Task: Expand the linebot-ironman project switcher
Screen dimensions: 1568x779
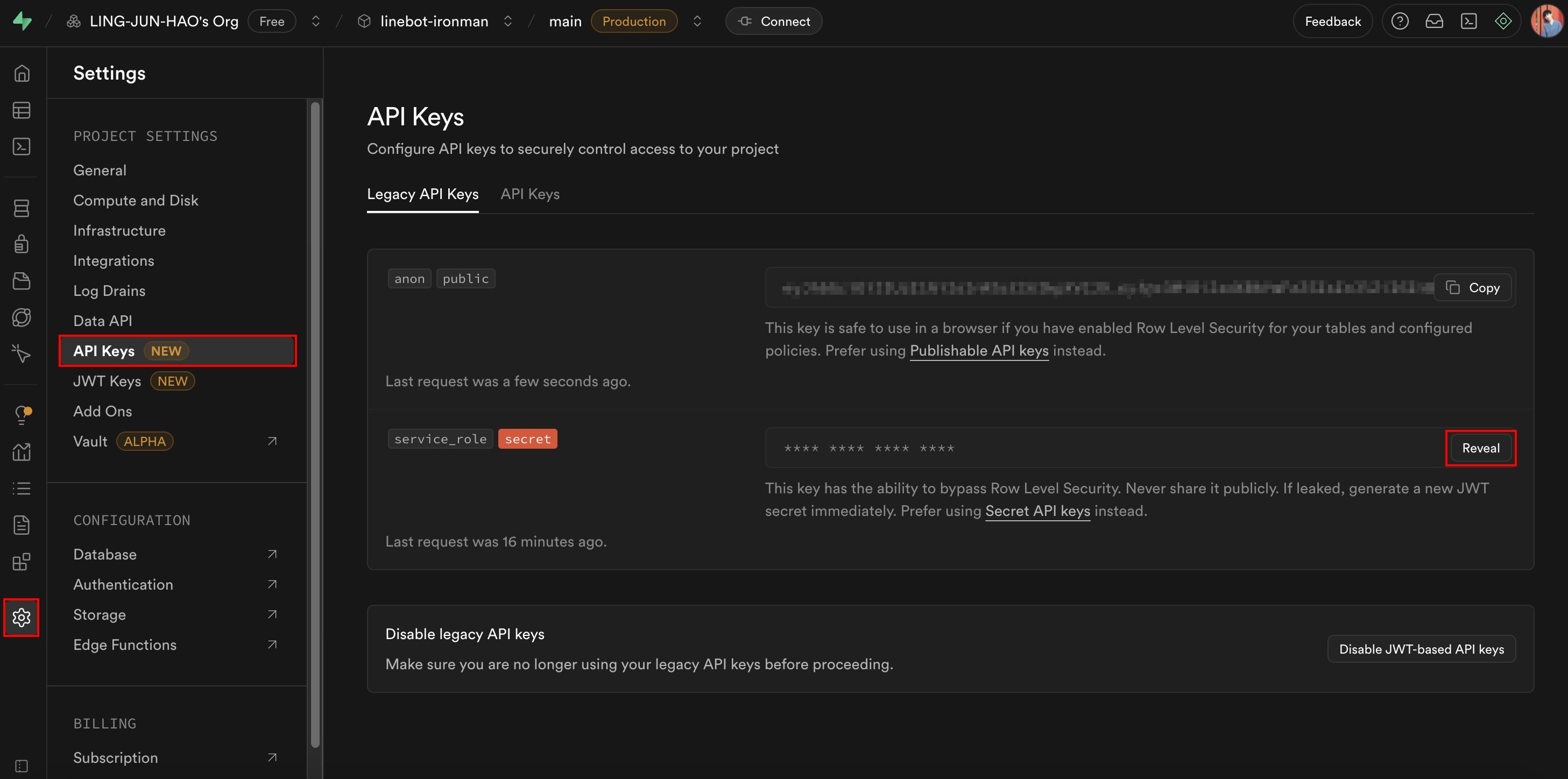Action: (507, 22)
